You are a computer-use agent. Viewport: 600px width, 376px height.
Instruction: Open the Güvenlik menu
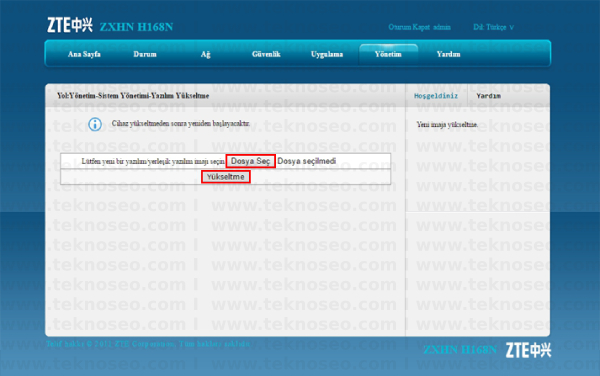pos(266,54)
